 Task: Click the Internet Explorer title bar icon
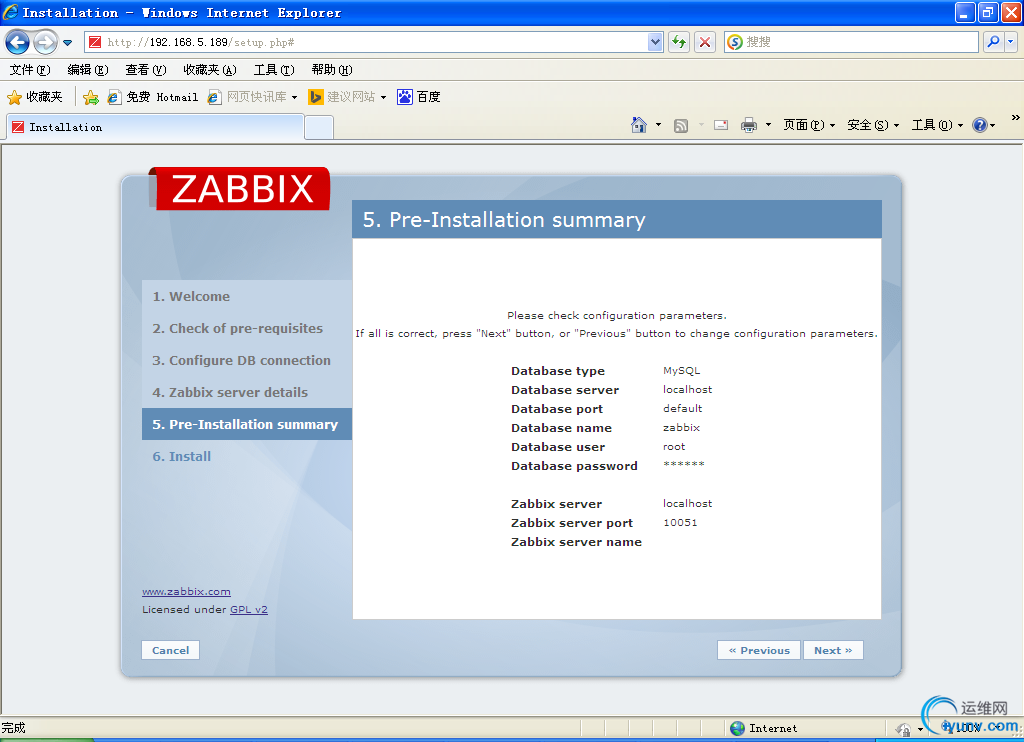click(10, 12)
